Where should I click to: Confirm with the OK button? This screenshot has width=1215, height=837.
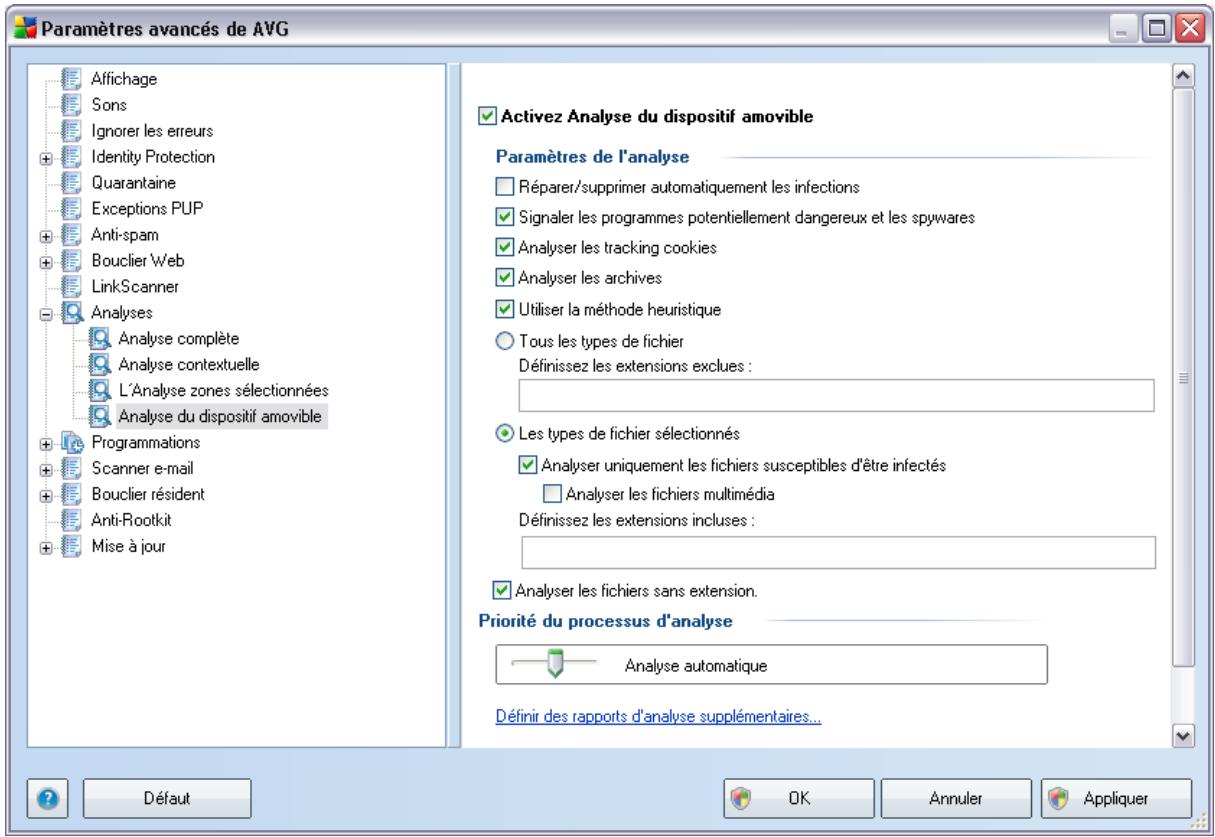pos(797,798)
